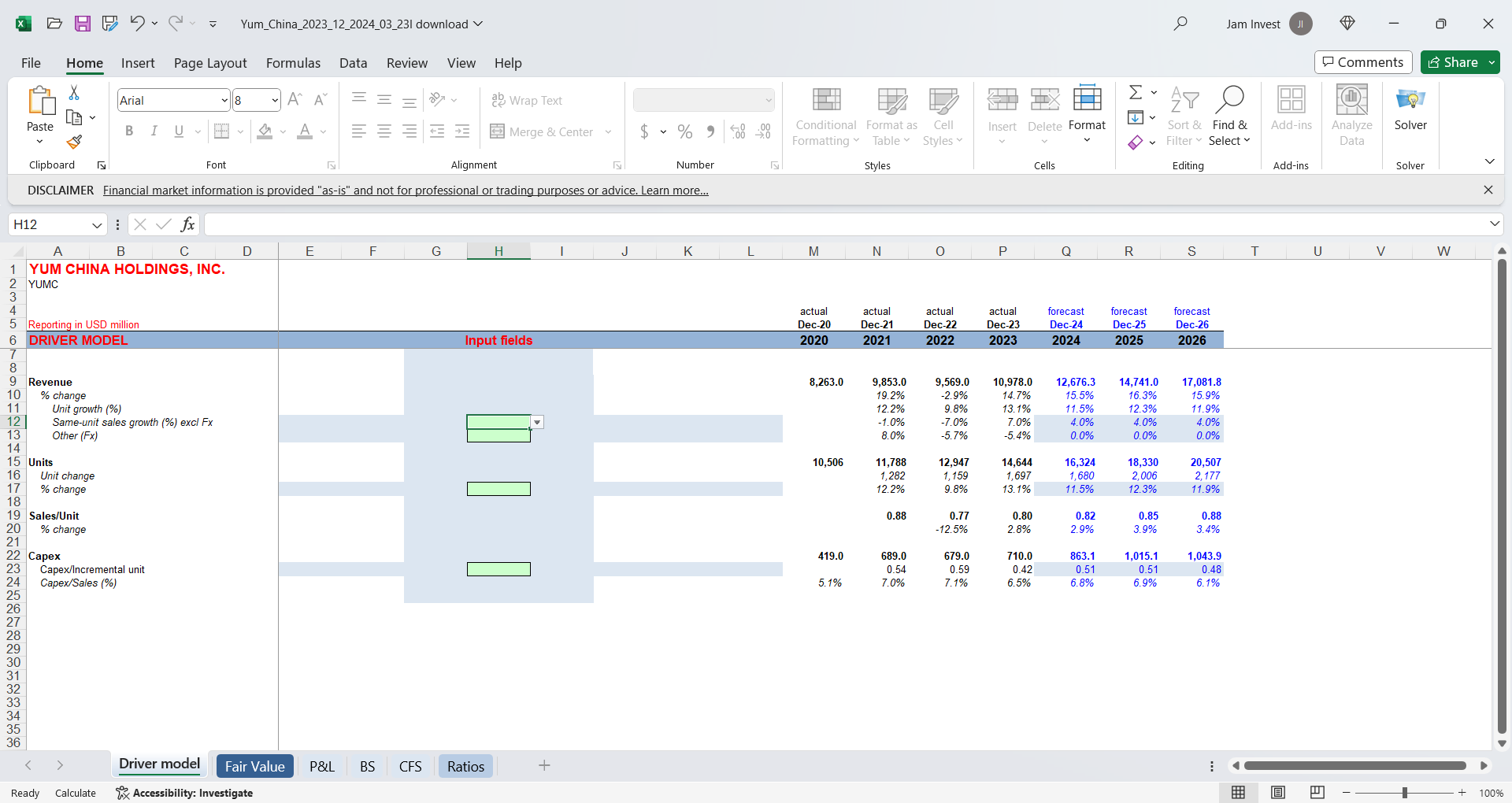Click Accessibility: Investigate in status bar
1512x803 pixels.
pyautogui.click(x=185, y=793)
